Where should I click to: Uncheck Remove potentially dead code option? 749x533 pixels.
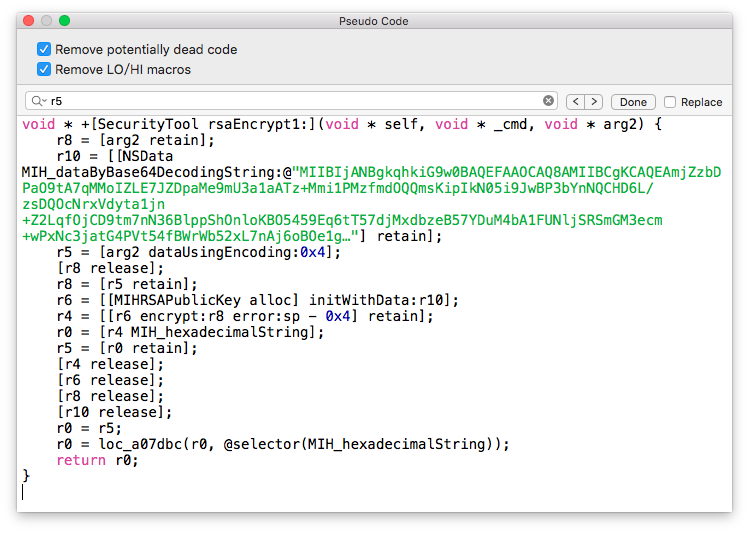pos(44,49)
